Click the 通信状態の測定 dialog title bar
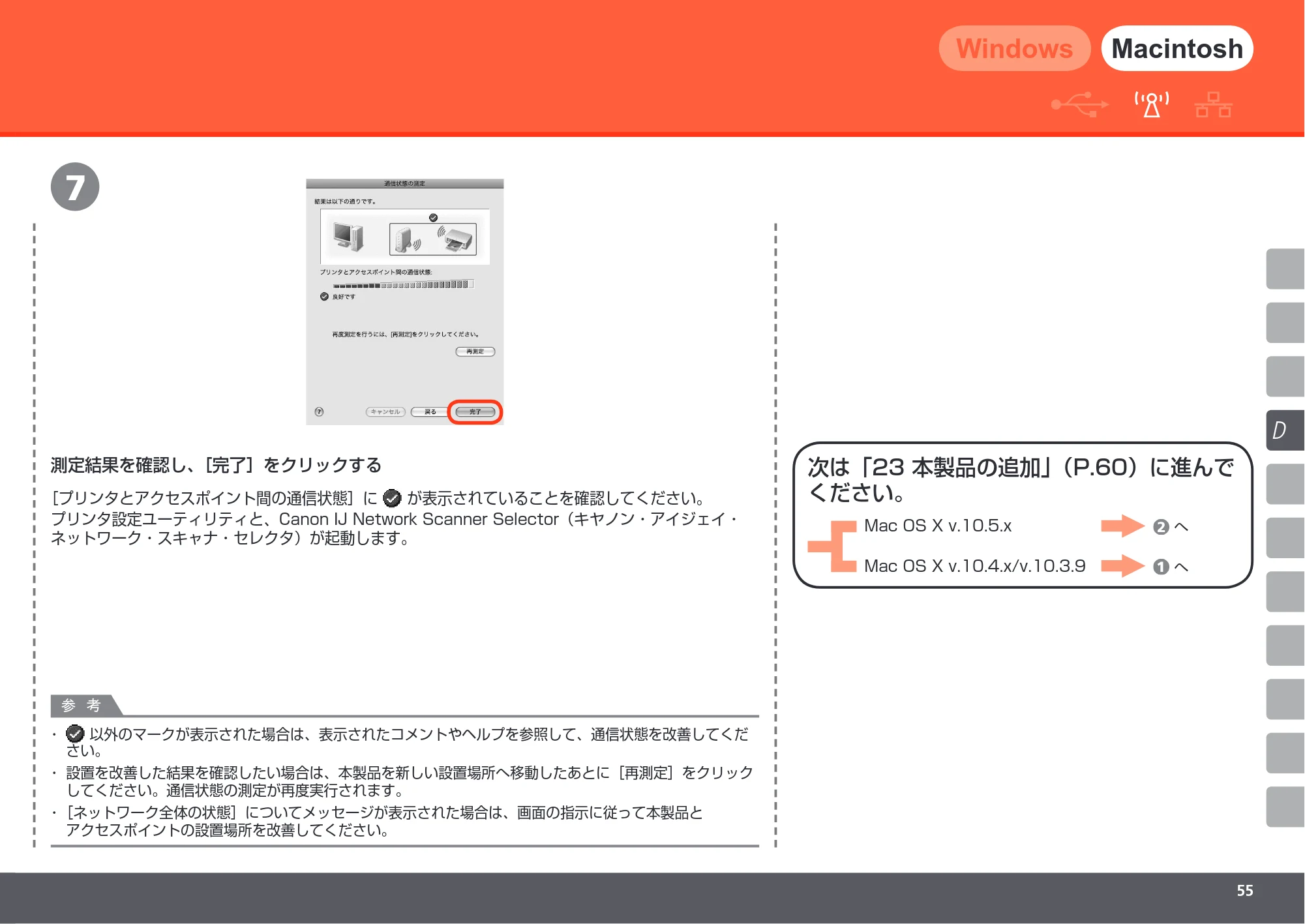The width and height of the screenshot is (1305, 924). point(405,183)
